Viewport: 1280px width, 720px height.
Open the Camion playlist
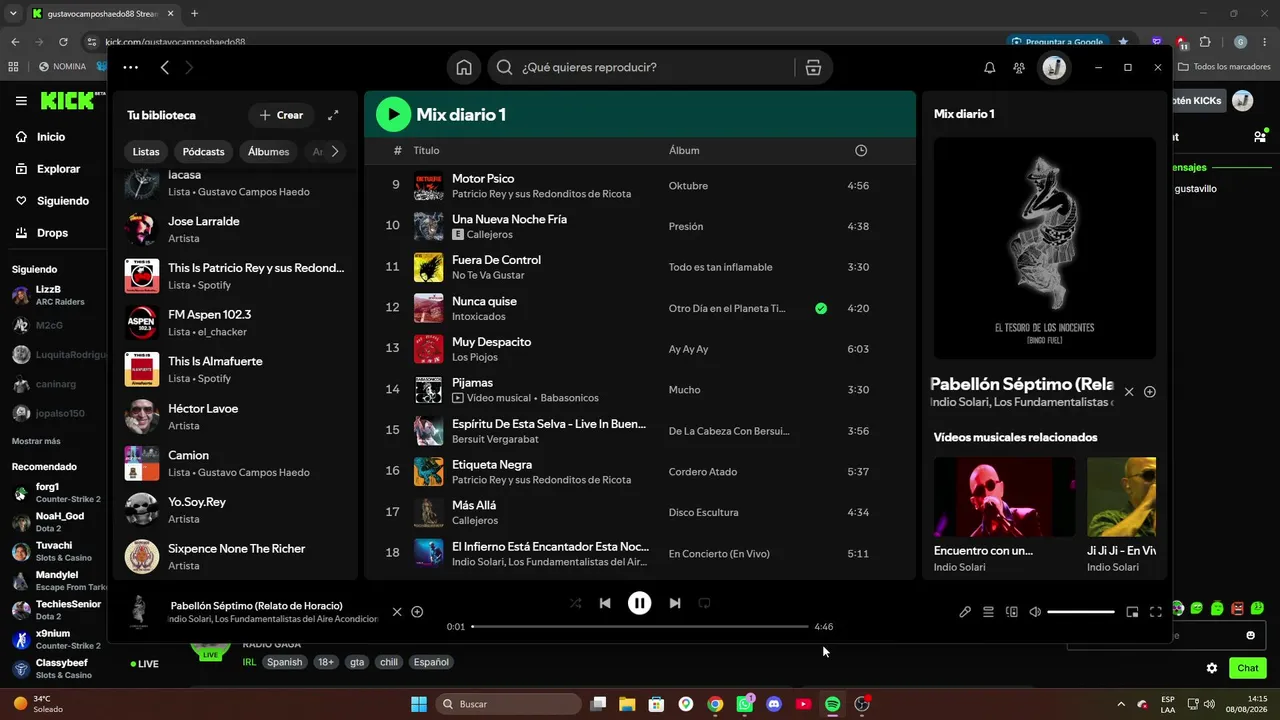pos(235,463)
